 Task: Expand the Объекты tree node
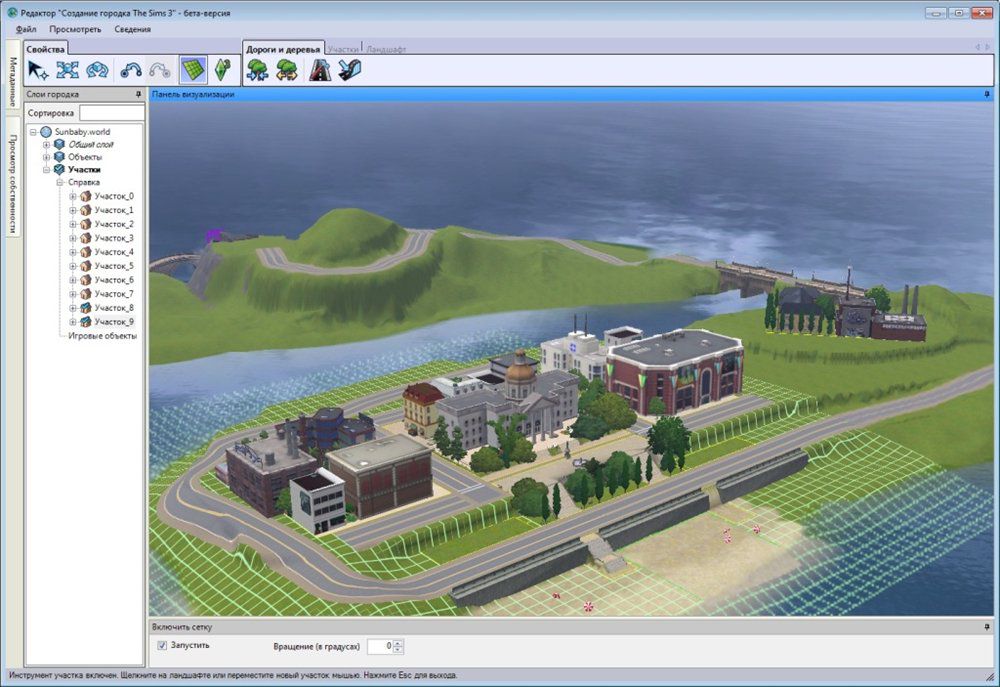tap(46, 158)
